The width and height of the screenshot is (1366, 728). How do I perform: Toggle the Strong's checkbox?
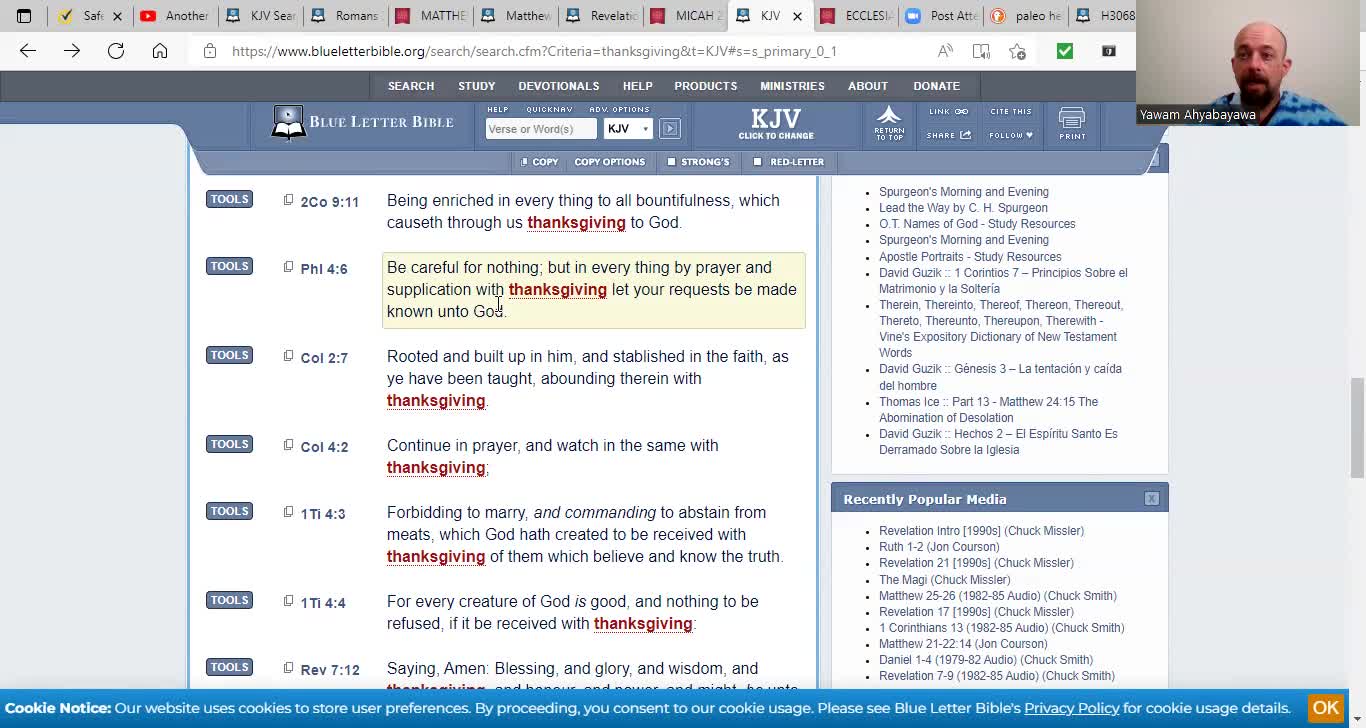pyautogui.click(x=671, y=162)
